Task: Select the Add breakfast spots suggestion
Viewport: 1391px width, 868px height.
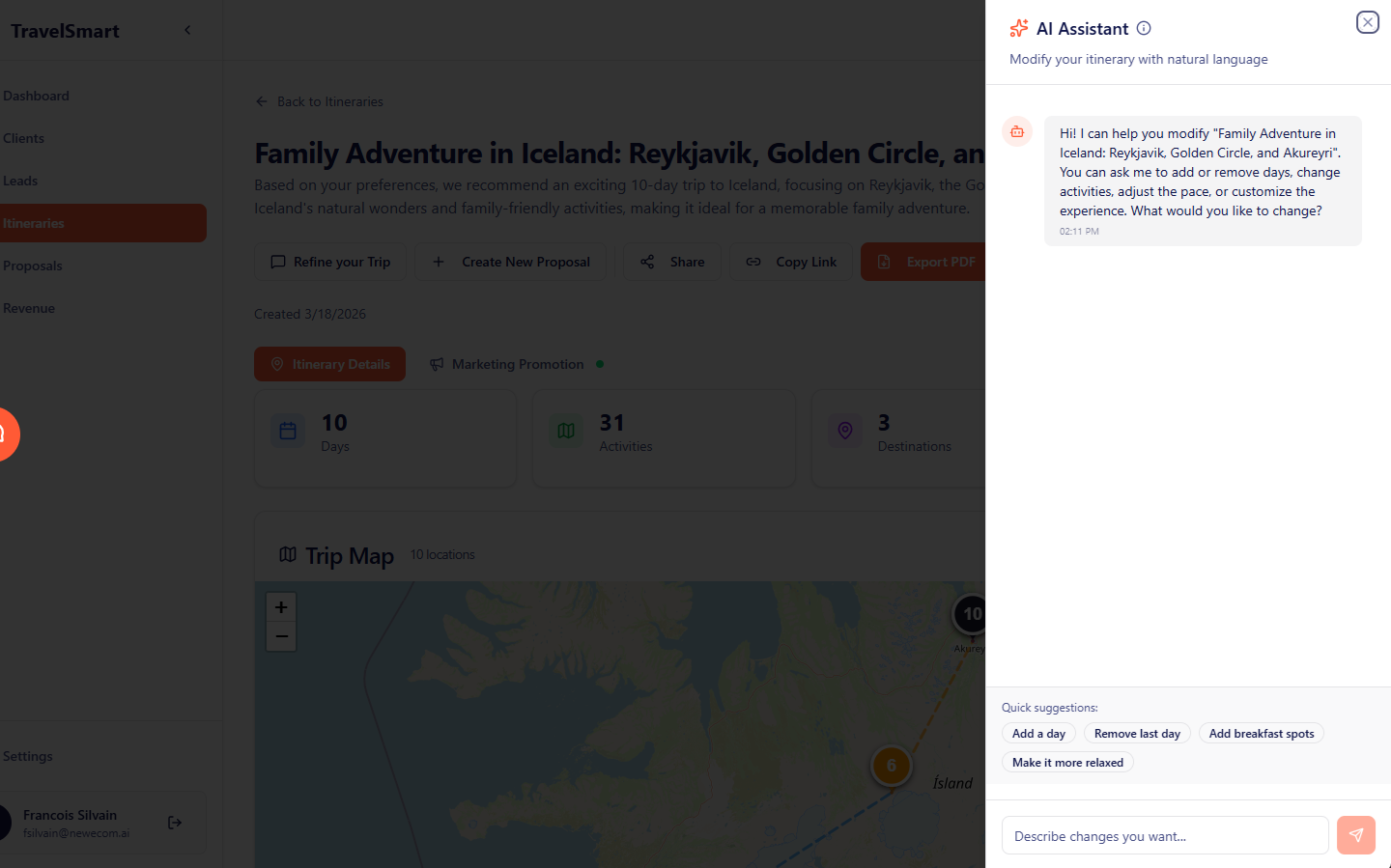Action: (x=1261, y=734)
